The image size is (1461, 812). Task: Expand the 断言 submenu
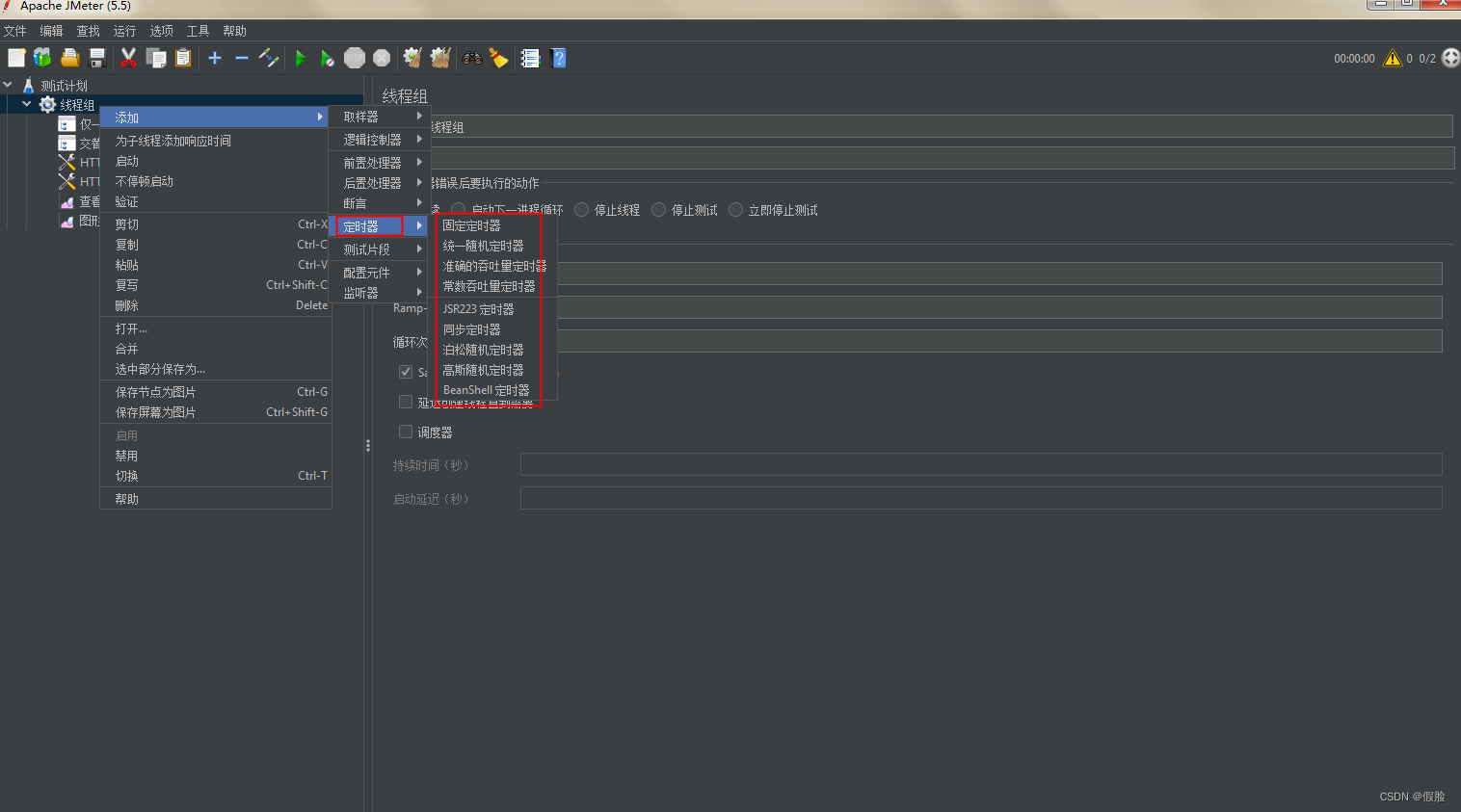pyautogui.click(x=380, y=203)
